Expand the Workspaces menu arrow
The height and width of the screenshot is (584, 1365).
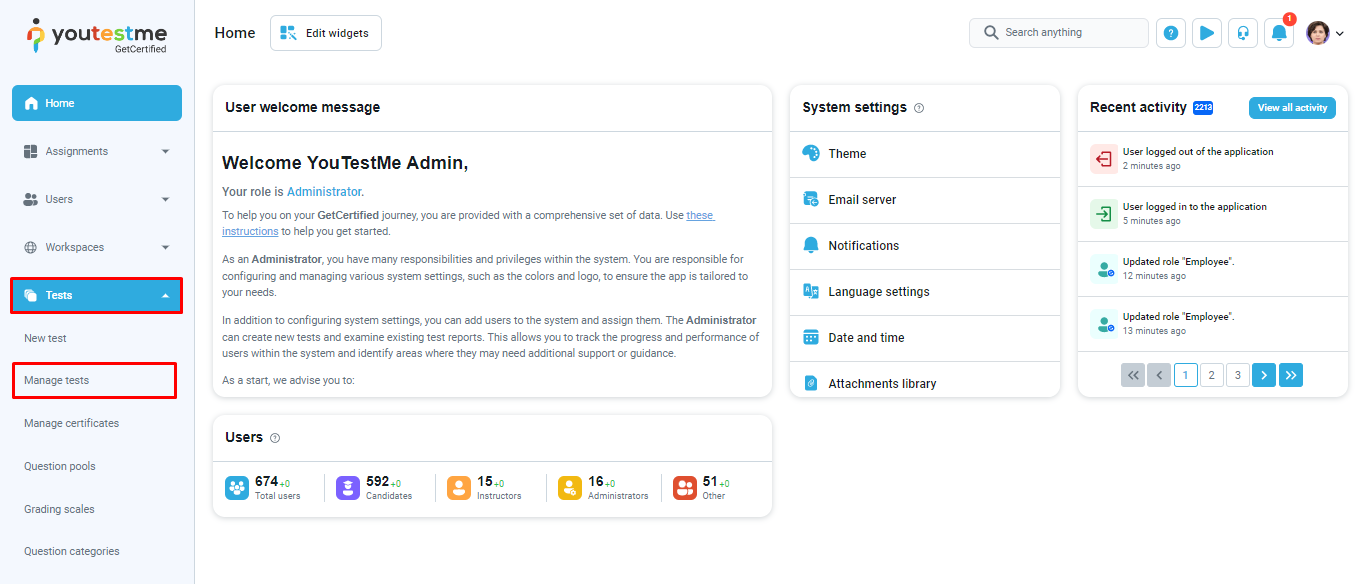pos(165,248)
